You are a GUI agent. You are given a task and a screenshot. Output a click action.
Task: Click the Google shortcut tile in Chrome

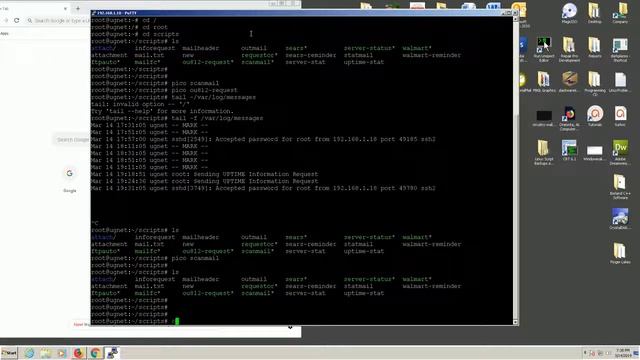pos(69,179)
